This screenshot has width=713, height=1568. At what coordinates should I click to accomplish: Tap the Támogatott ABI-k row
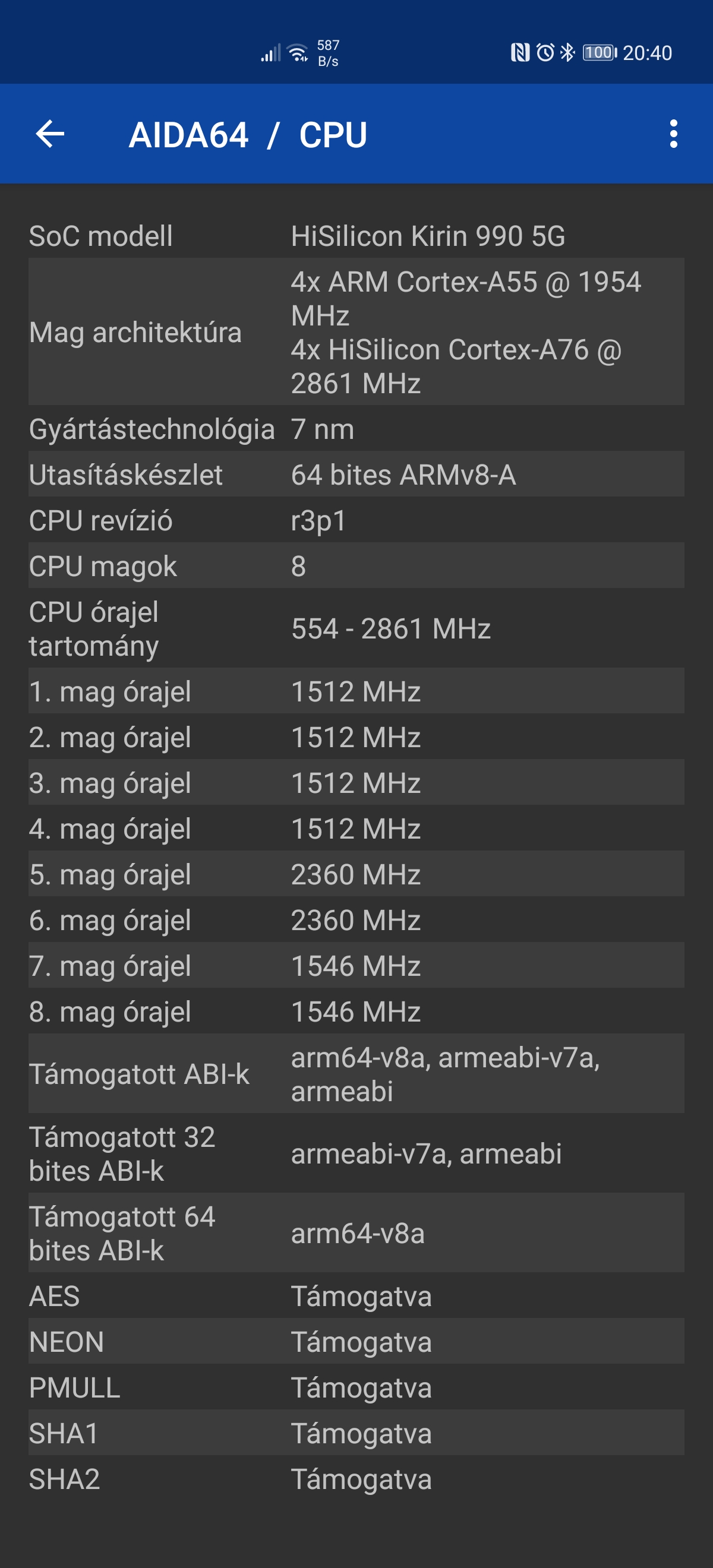click(356, 1074)
